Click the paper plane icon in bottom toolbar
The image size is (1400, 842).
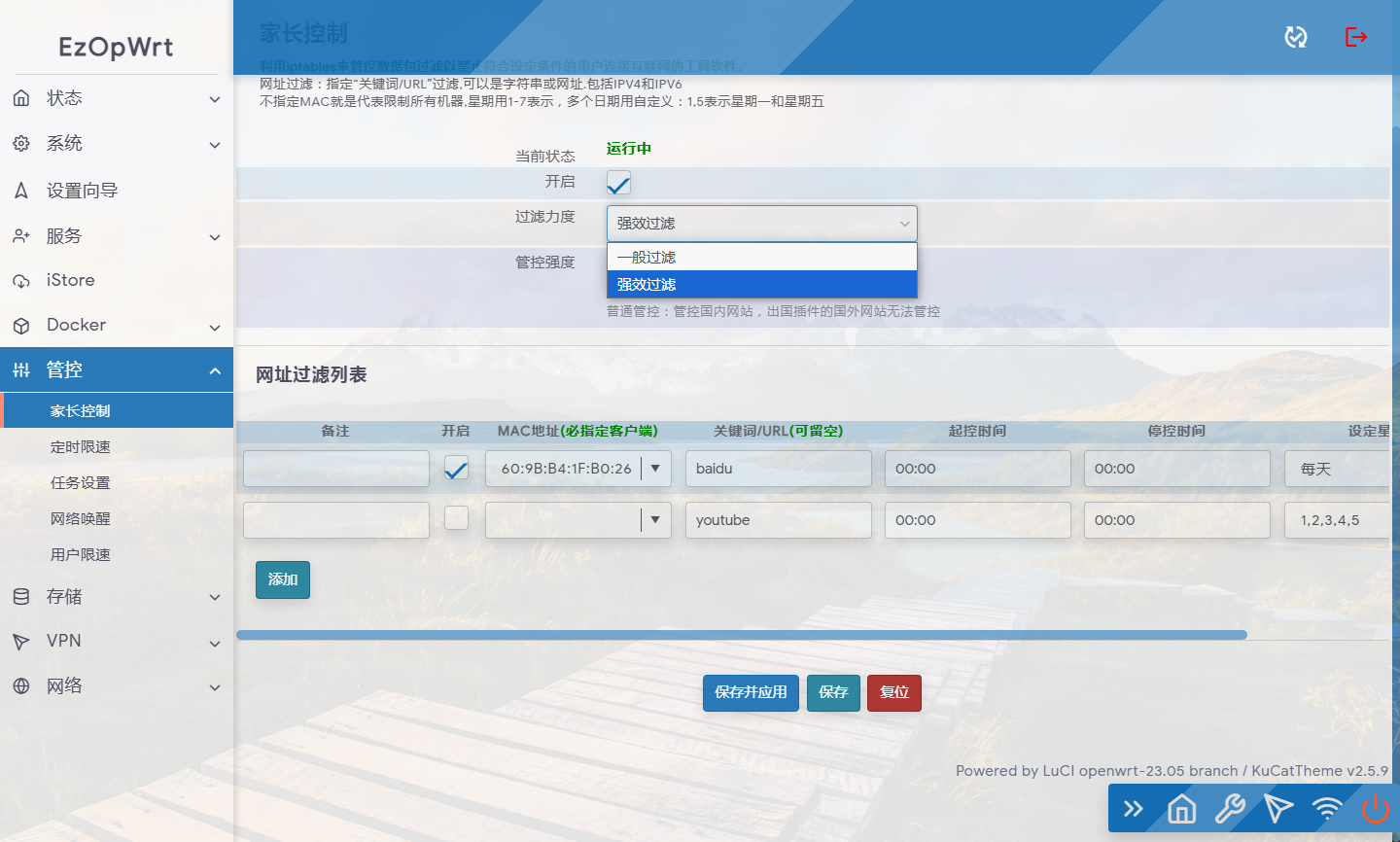1278,808
